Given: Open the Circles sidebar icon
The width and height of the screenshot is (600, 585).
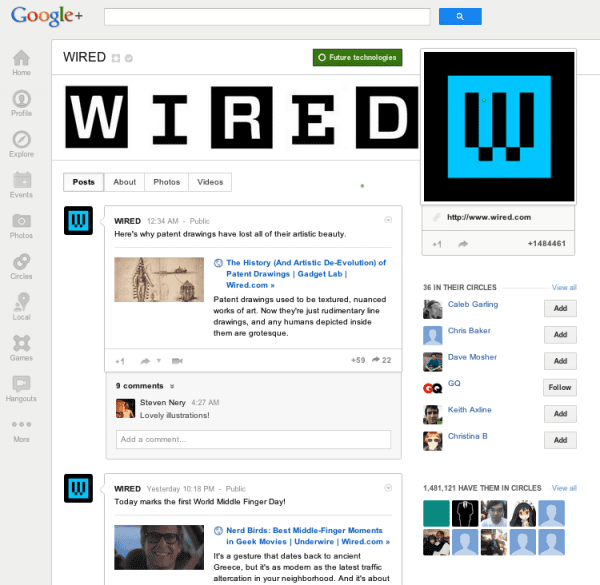Looking at the screenshot, I should tap(21, 267).
